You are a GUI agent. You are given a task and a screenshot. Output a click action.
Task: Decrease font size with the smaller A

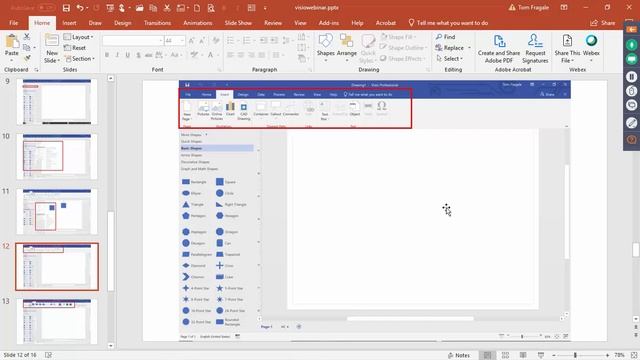coord(202,40)
